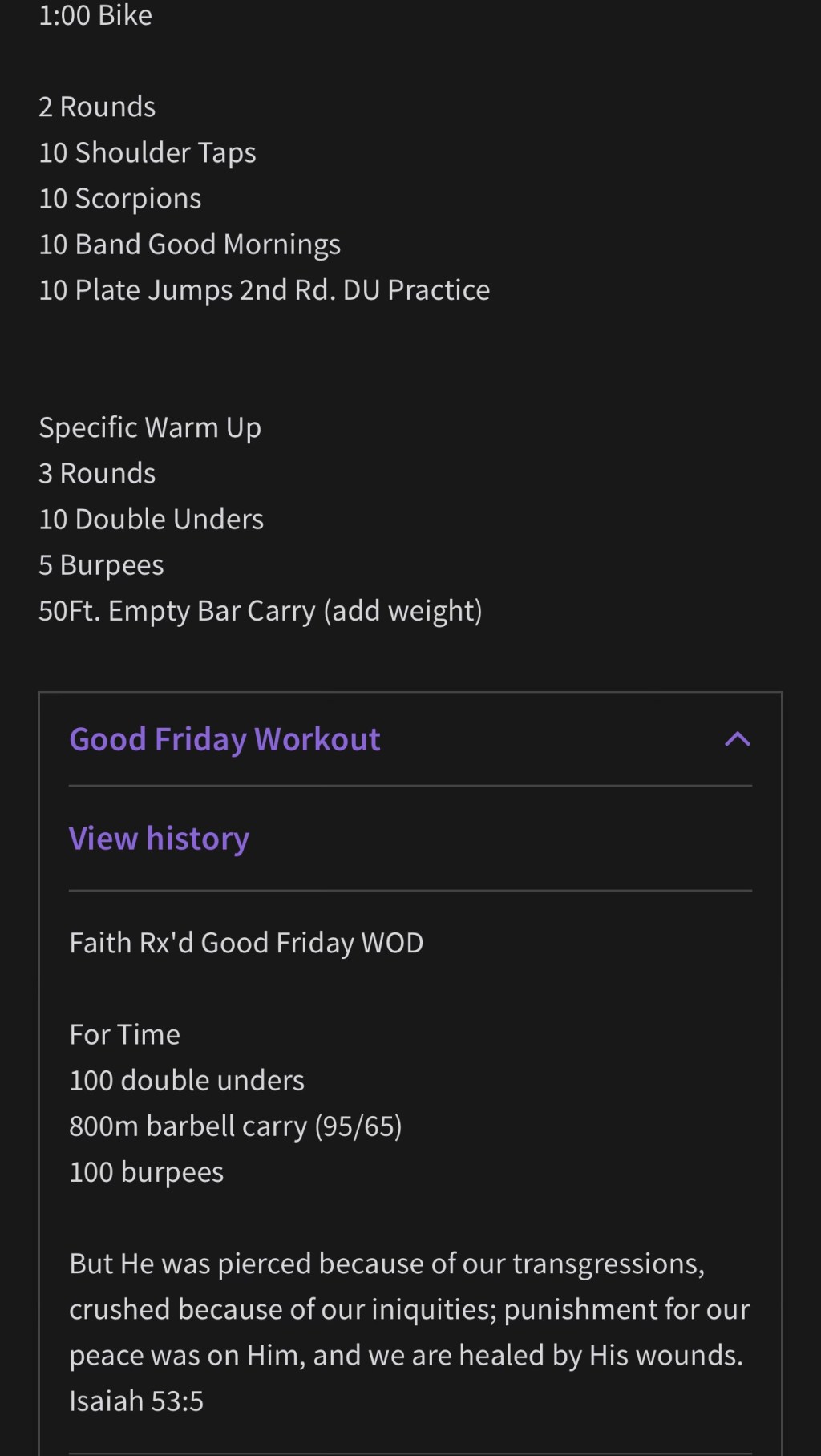Click the 10 Double Unders line
Screen dimensions: 821x1456
coord(151,519)
